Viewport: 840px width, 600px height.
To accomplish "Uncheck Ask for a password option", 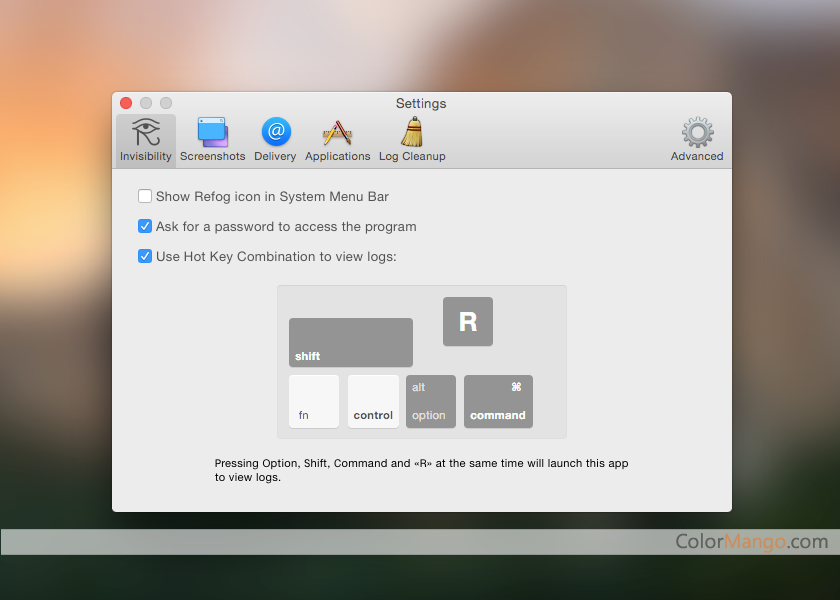I will click(145, 227).
